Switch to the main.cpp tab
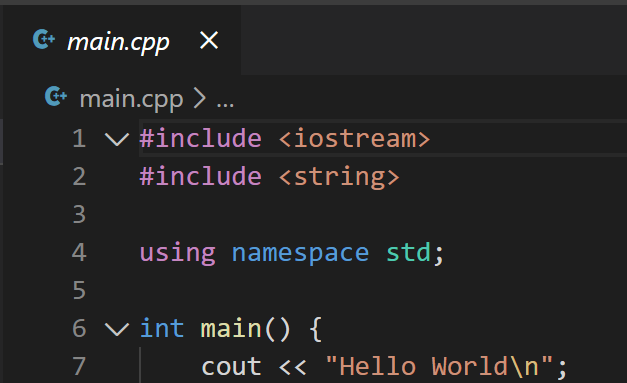 click(118, 42)
